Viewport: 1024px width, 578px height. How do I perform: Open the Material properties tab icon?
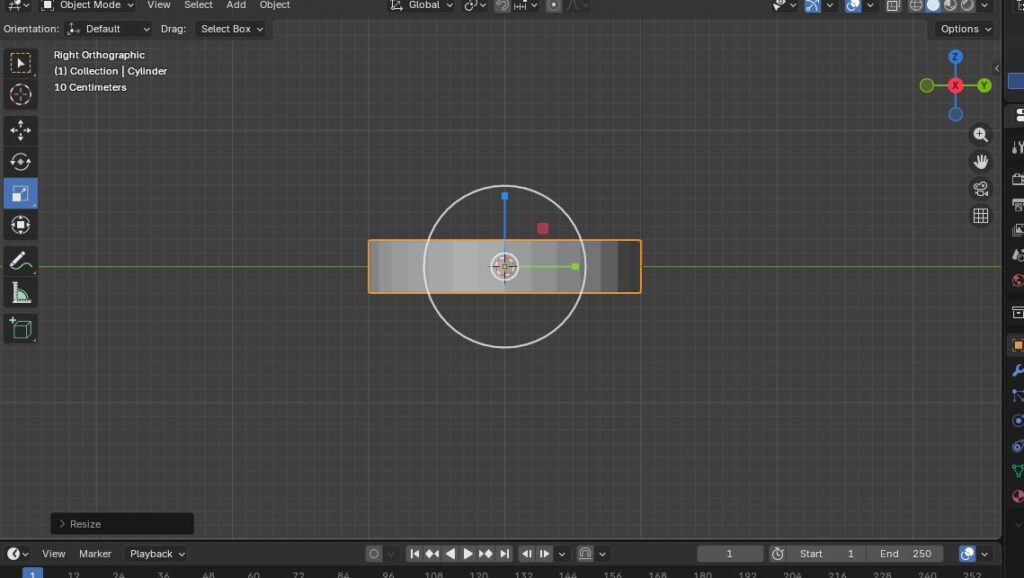(x=1017, y=496)
